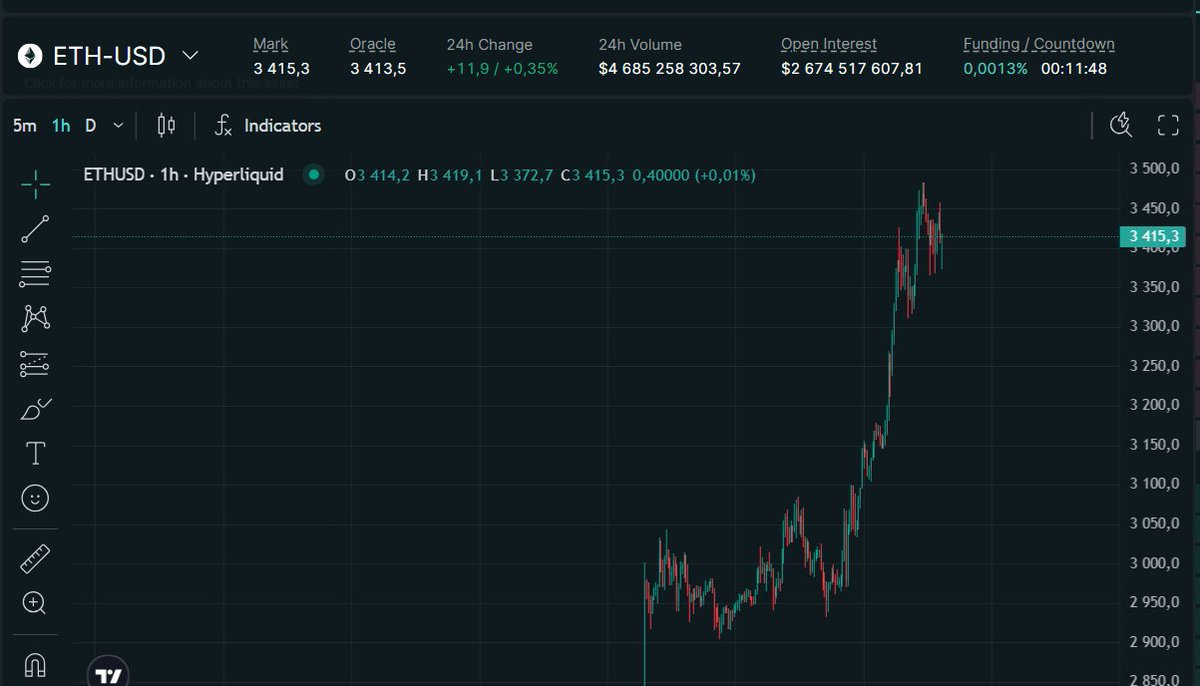The image size is (1200, 686).
Task: Click the Oracle price label
Action: 372,45
